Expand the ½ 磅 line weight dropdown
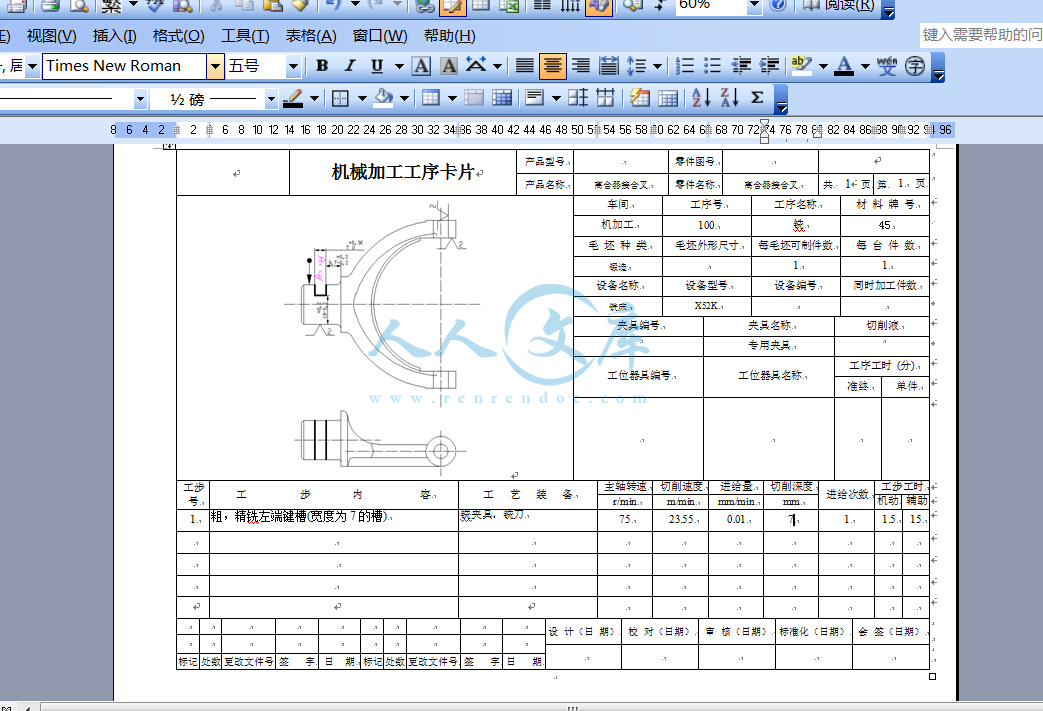 point(271,100)
